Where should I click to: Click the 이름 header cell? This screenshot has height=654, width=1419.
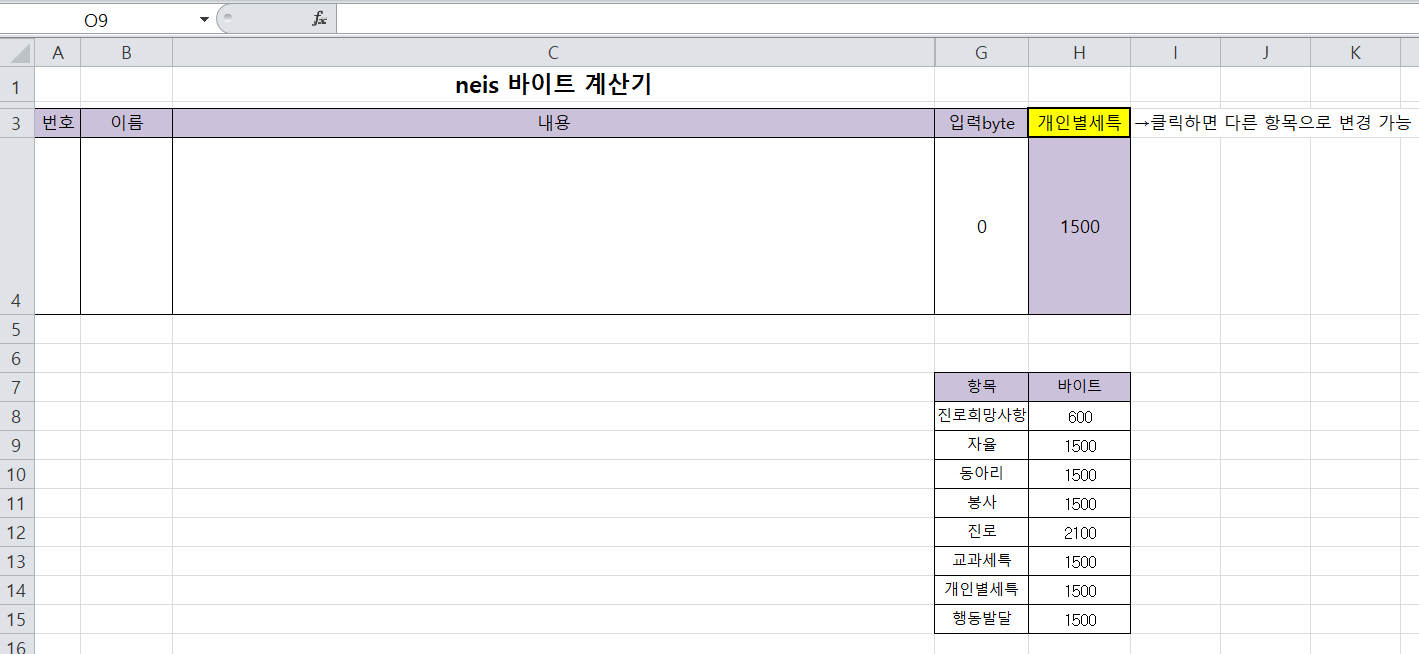pyautogui.click(x=126, y=123)
